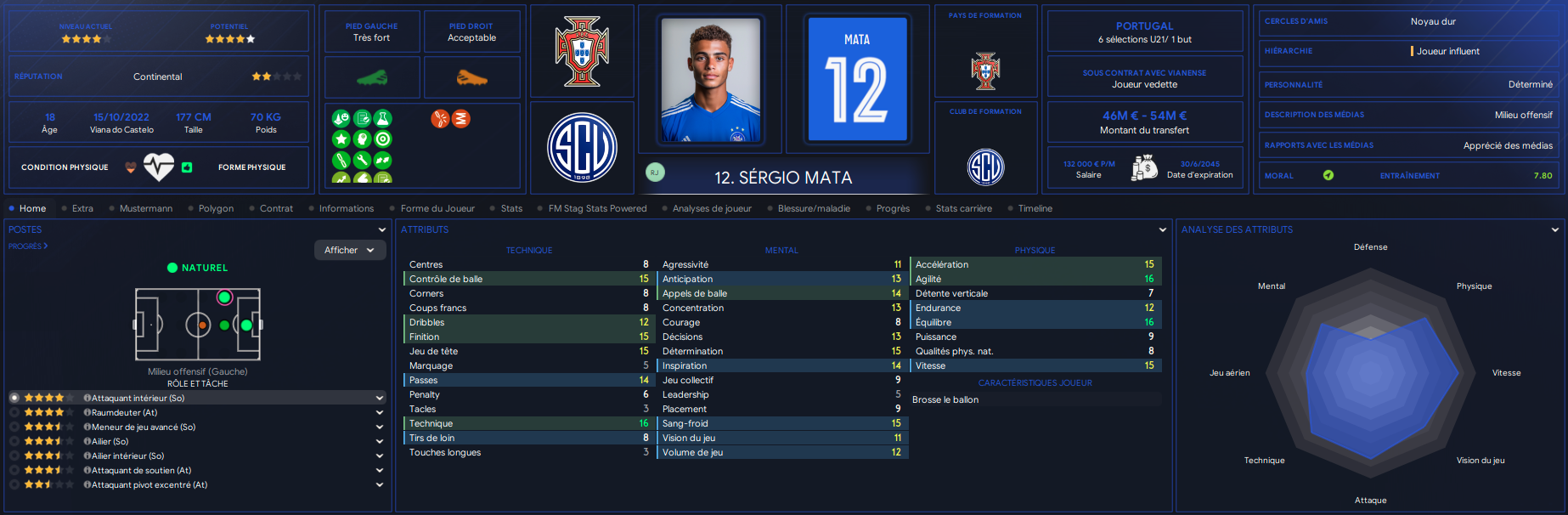Click the green target bullseye trait icon
1568x515 pixels.
pos(383,139)
